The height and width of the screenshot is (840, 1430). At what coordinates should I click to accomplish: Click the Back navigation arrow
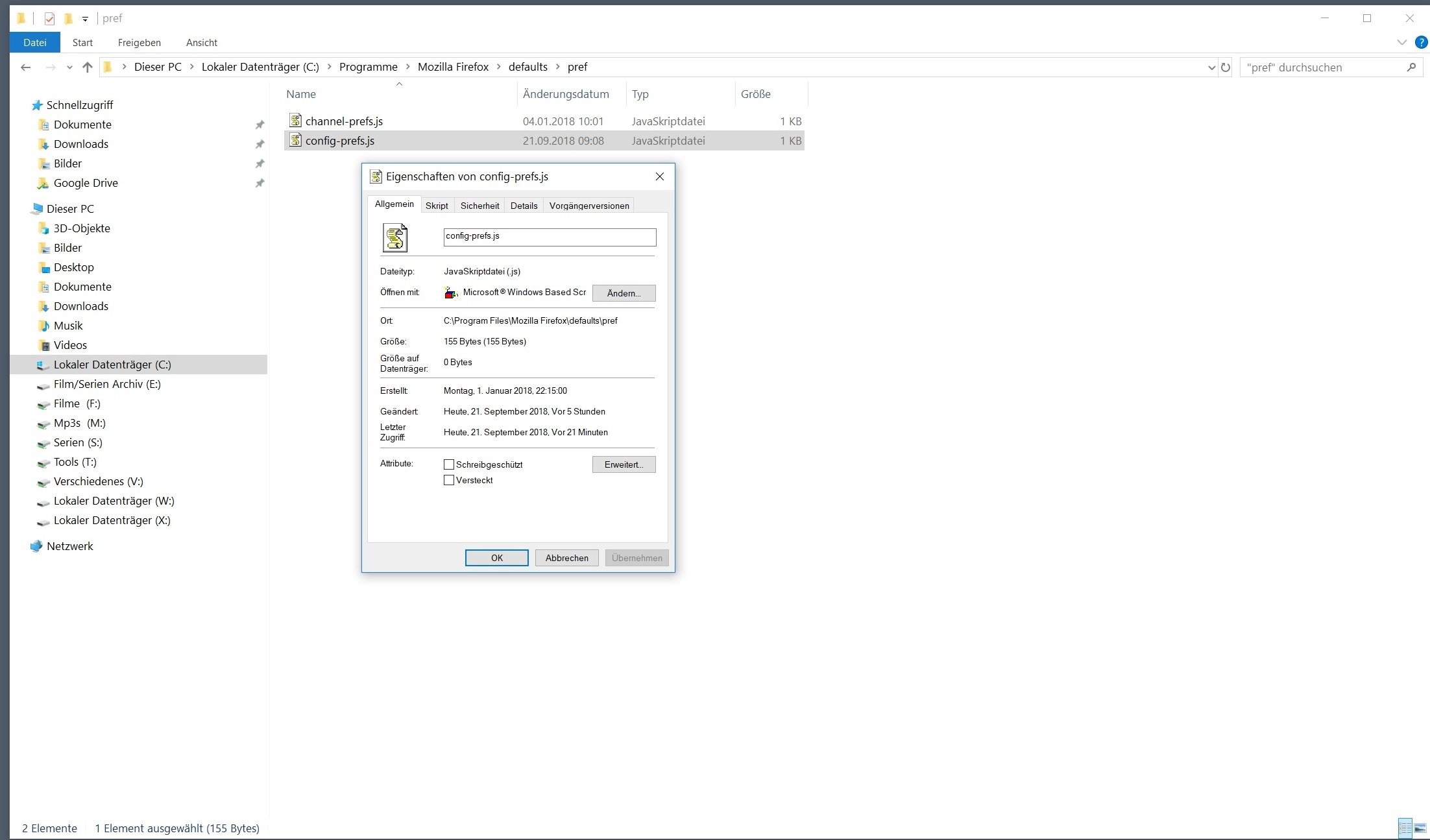[x=26, y=67]
